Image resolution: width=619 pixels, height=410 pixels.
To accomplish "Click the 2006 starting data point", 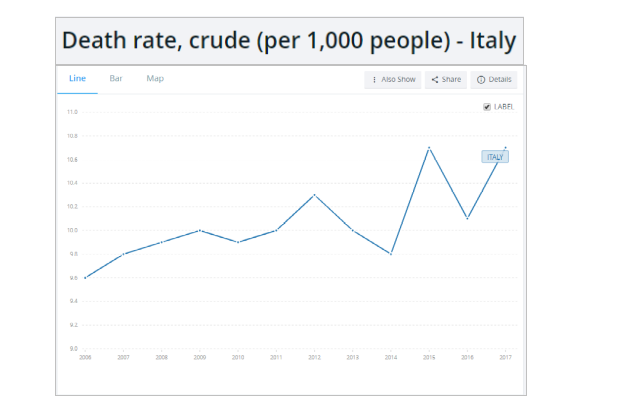I will click(x=86, y=277).
